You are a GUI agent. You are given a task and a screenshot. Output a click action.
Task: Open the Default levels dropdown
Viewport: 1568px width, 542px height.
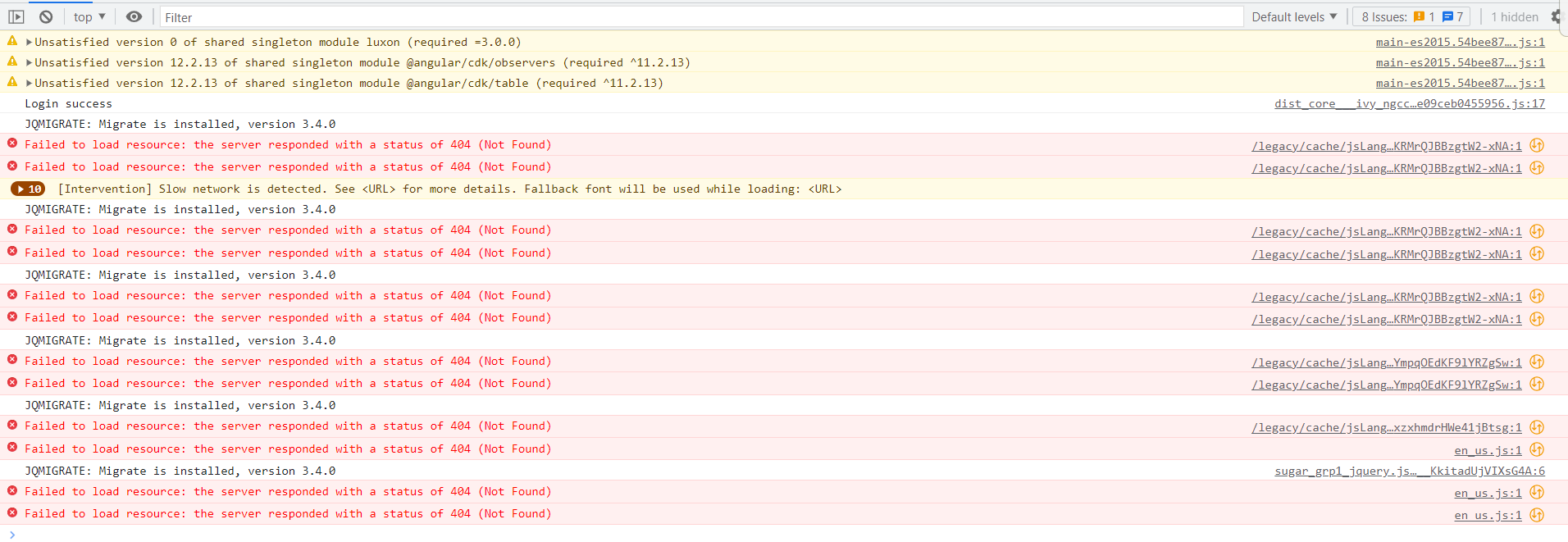[1293, 16]
